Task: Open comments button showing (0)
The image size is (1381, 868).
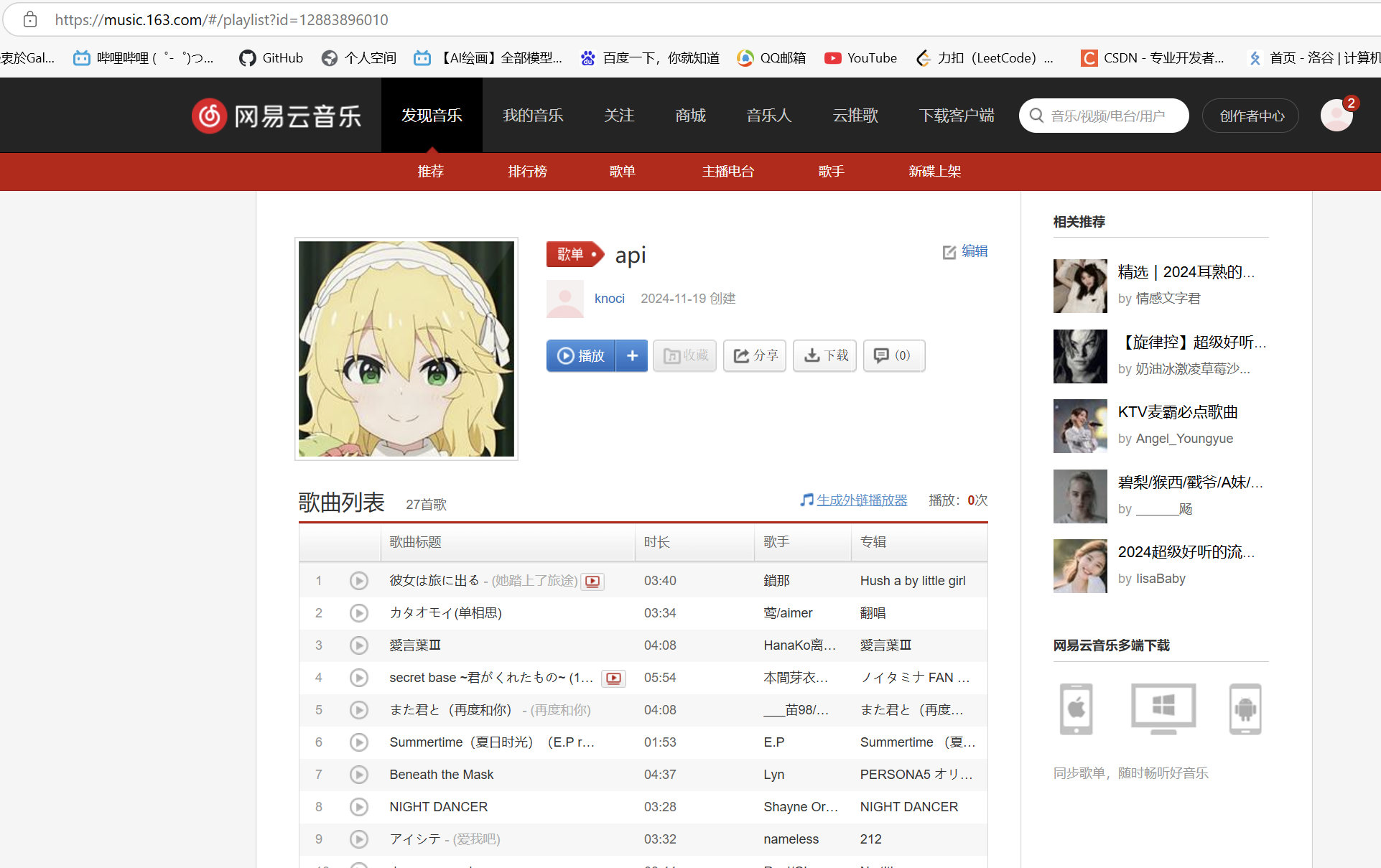Action: point(894,355)
